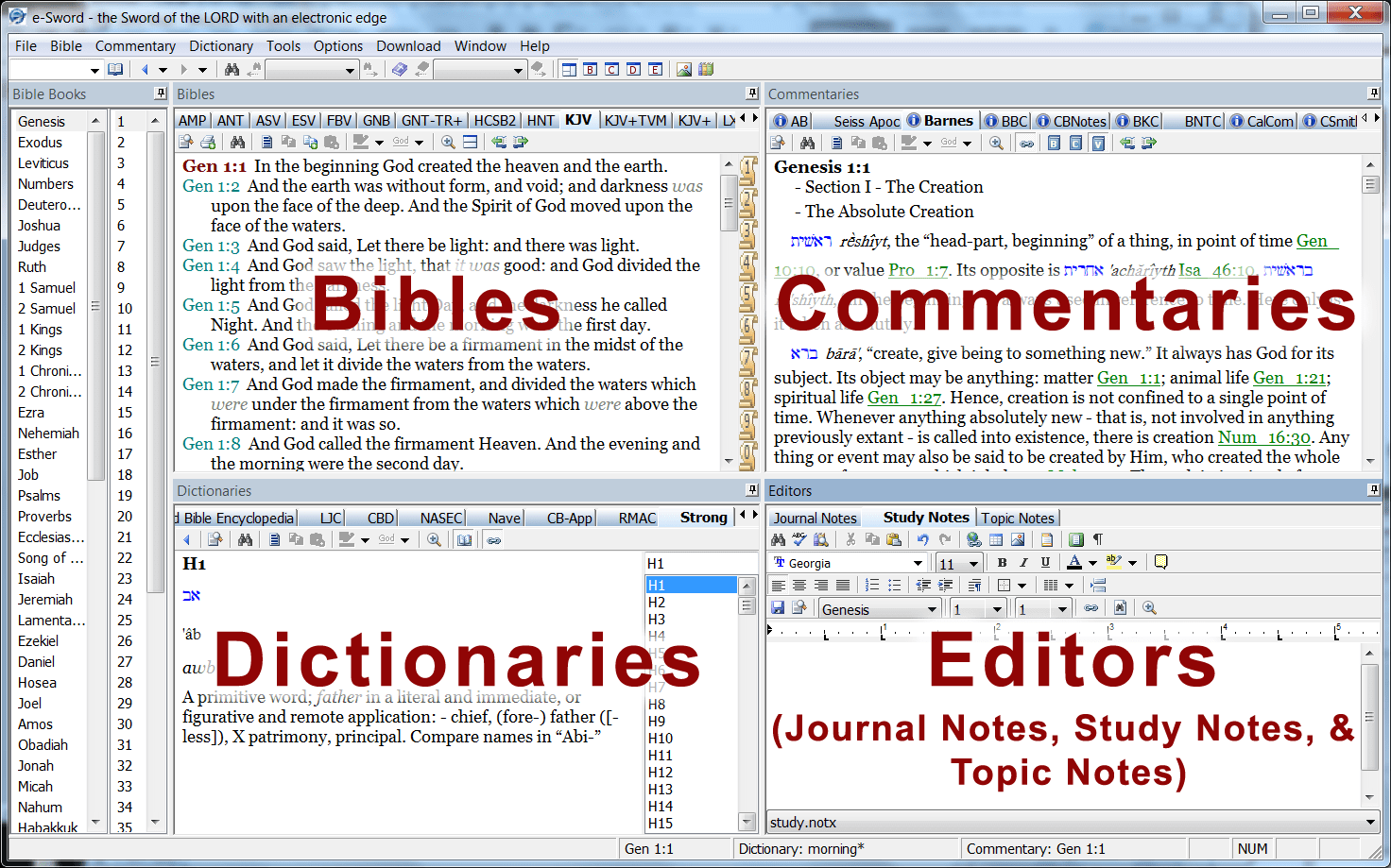The image size is (1391, 868).
Task: Center align text in the editor
Action: [x=799, y=586]
